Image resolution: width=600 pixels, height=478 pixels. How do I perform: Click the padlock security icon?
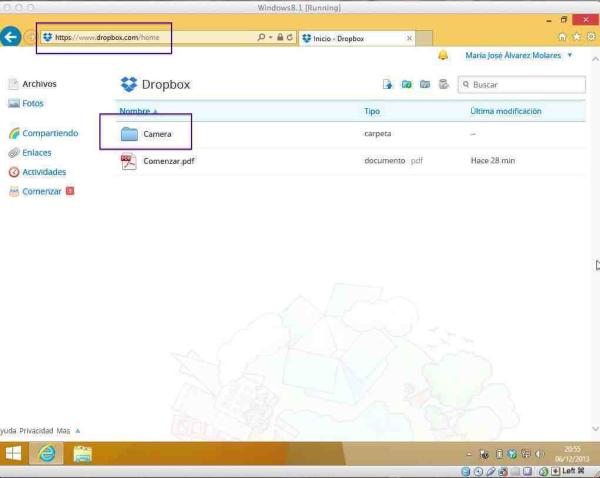click(280, 37)
